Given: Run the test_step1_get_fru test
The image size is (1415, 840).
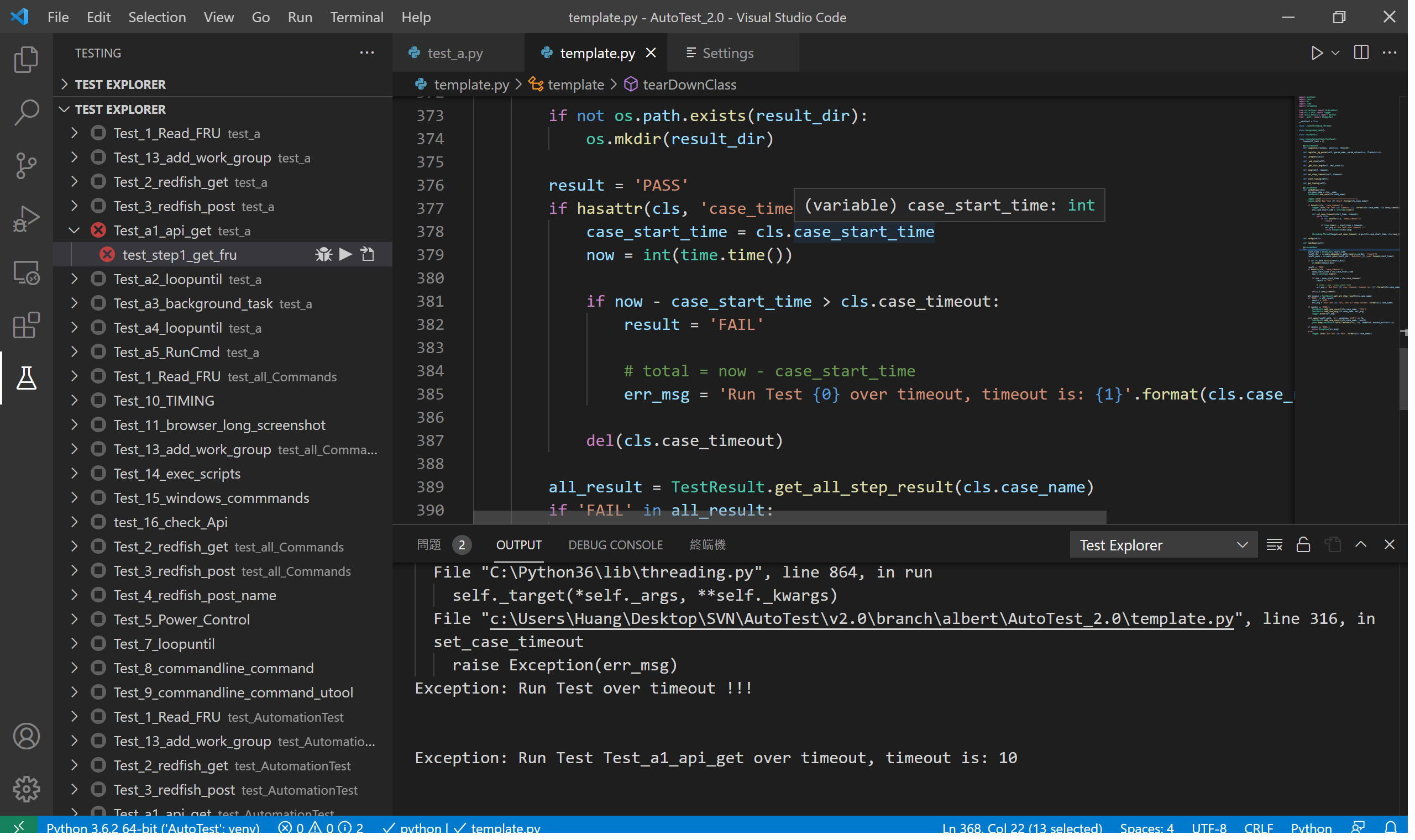Looking at the screenshot, I should (345, 254).
